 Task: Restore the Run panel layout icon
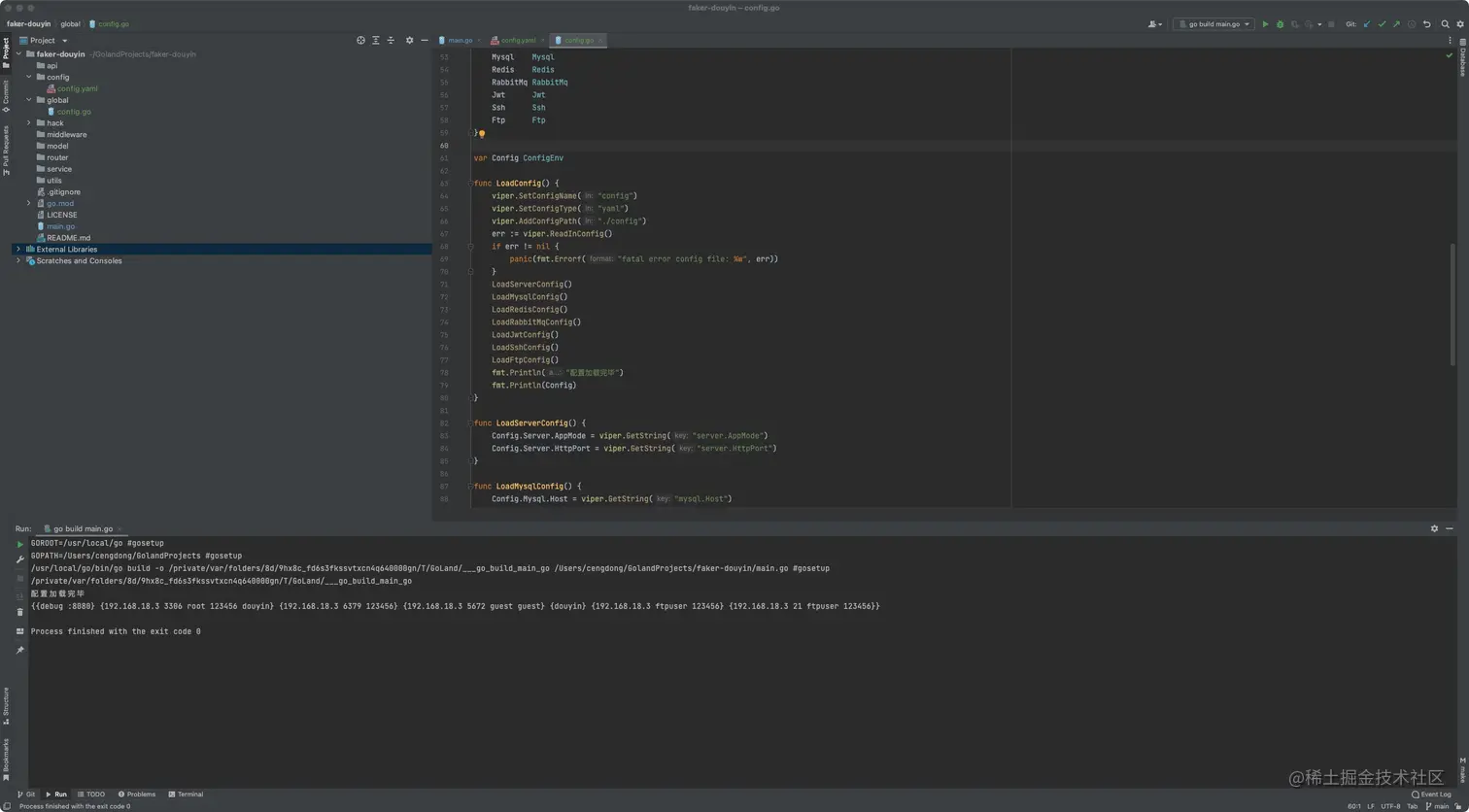[19, 631]
